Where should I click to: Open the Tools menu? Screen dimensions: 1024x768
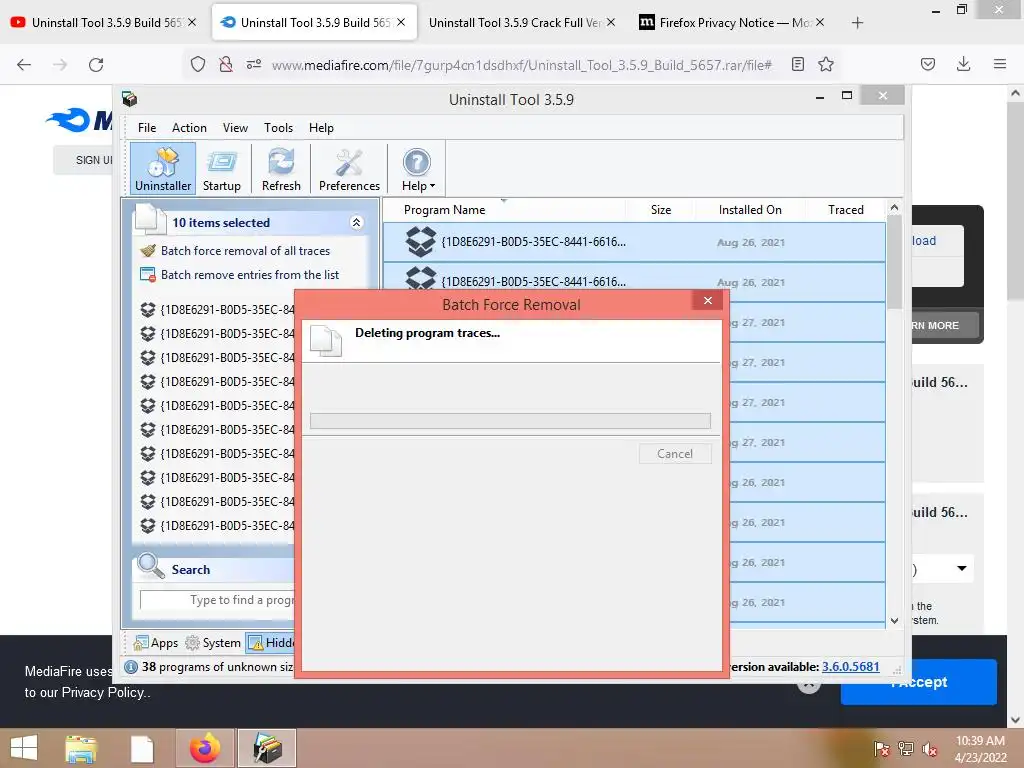click(278, 128)
